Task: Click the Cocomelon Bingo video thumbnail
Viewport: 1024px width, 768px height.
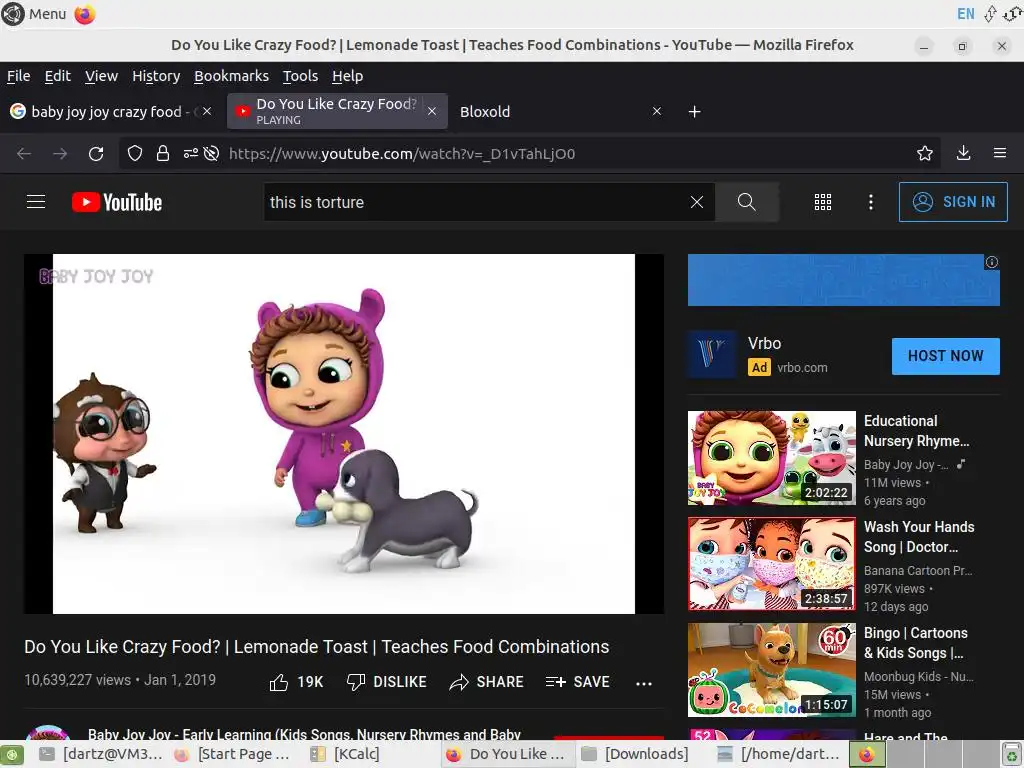Action: (771, 669)
